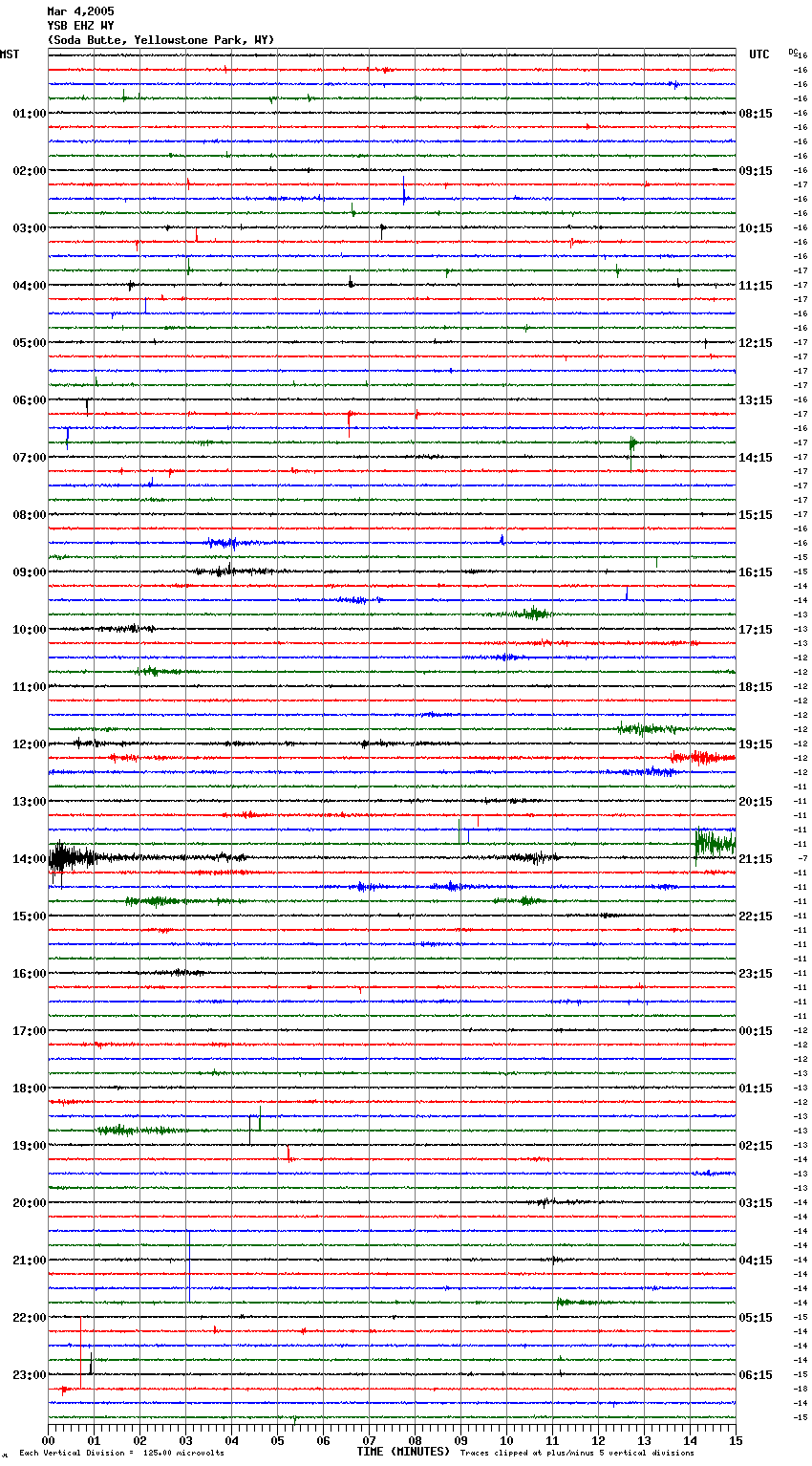The height and width of the screenshot is (1466, 812).
Task: Click the '14:15' UTC time label
Action: pos(756,458)
